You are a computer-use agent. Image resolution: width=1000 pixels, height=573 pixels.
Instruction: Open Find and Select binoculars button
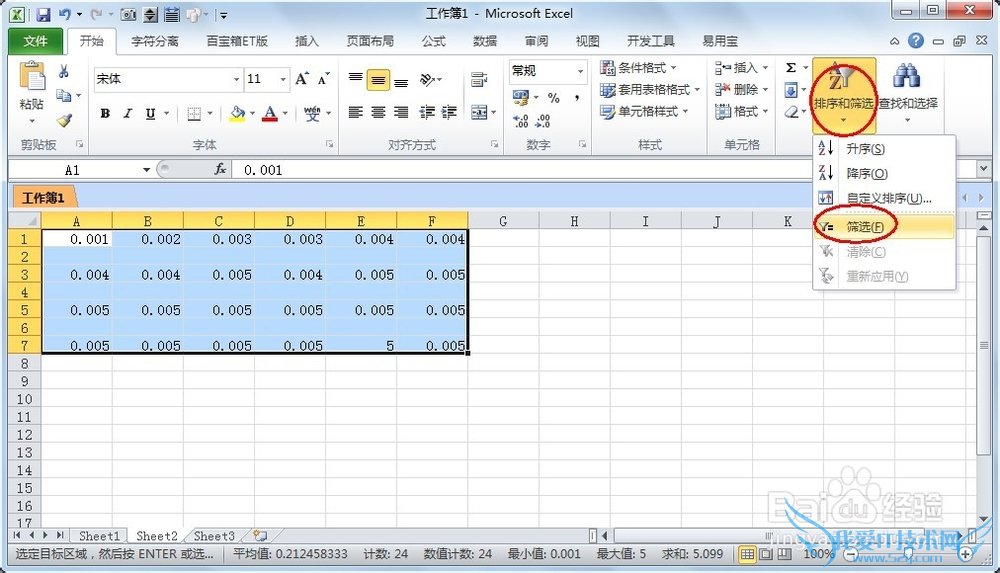[908, 94]
